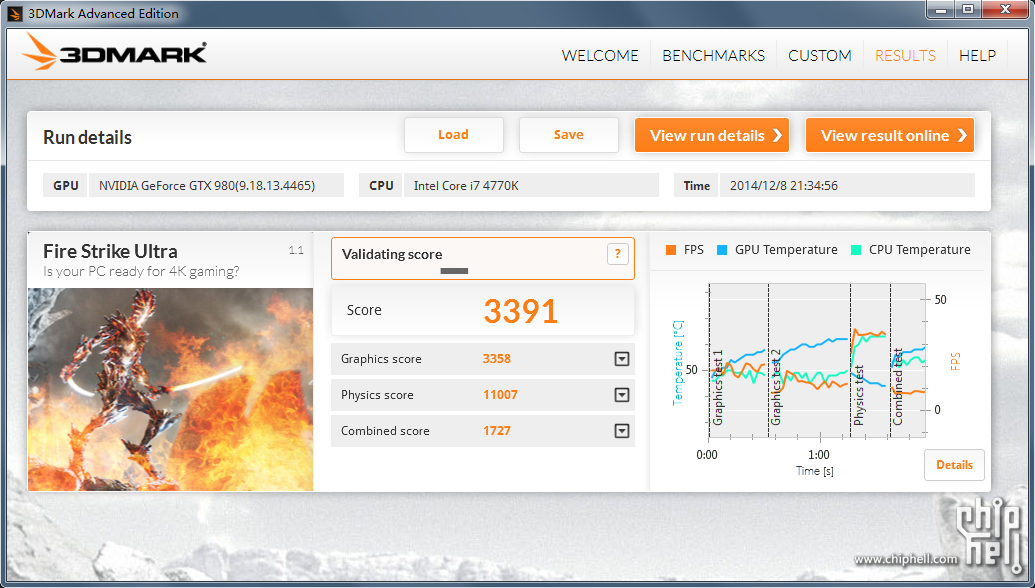Image resolution: width=1035 pixels, height=588 pixels.
Task: Switch to the BENCHMARKS tab
Action: 714,55
